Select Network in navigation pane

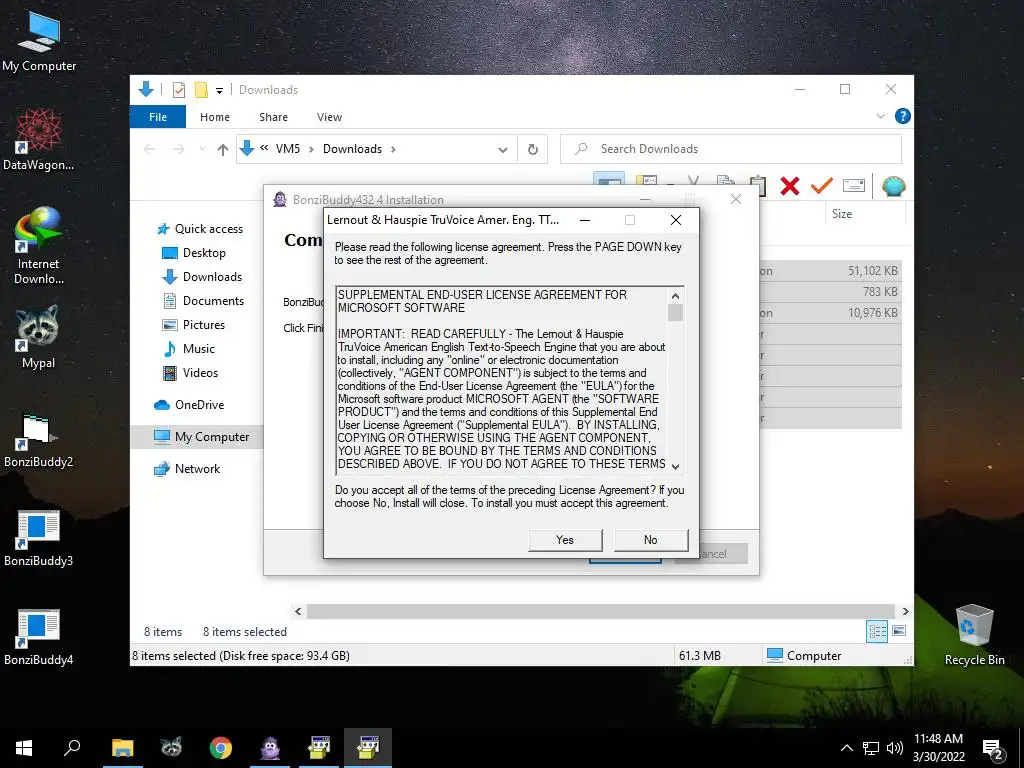pyautogui.click(x=187, y=469)
